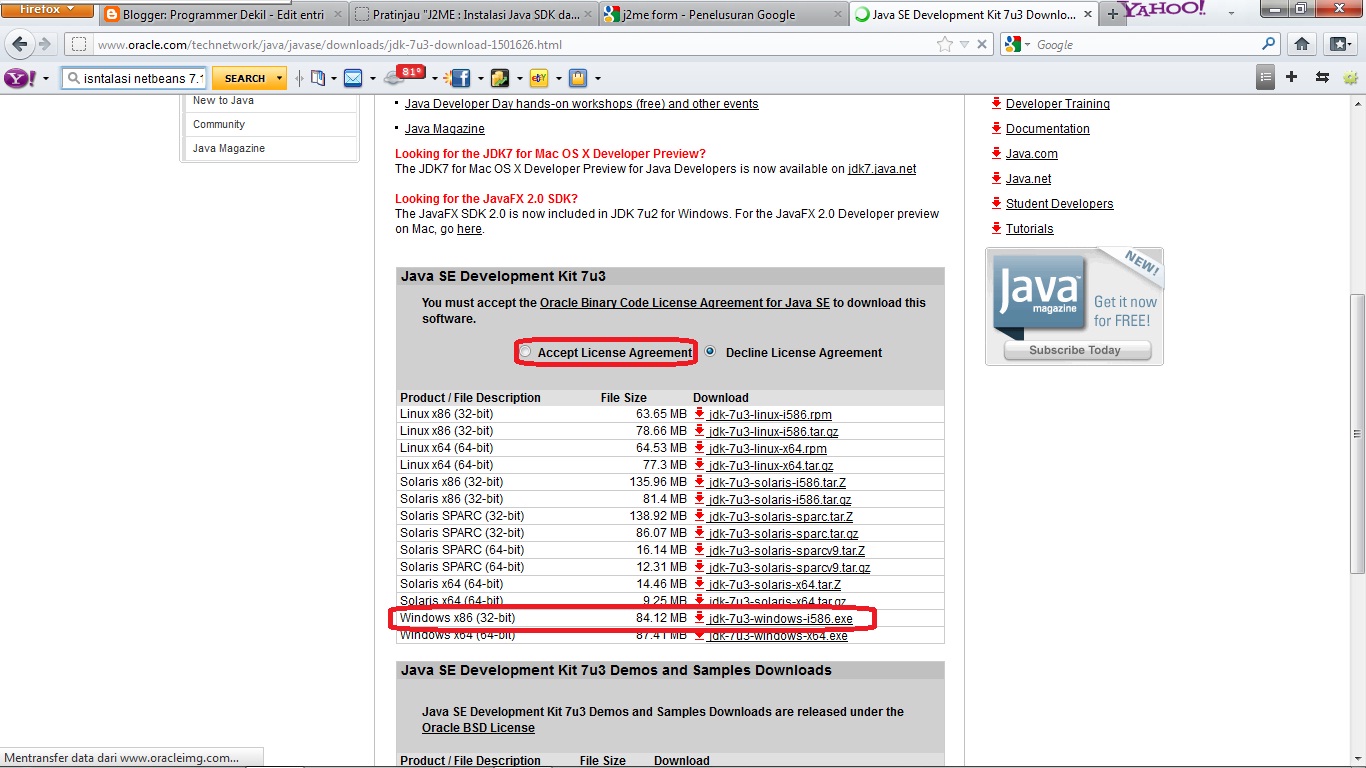Click the Facebook icon on toolbar

pos(460,78)
